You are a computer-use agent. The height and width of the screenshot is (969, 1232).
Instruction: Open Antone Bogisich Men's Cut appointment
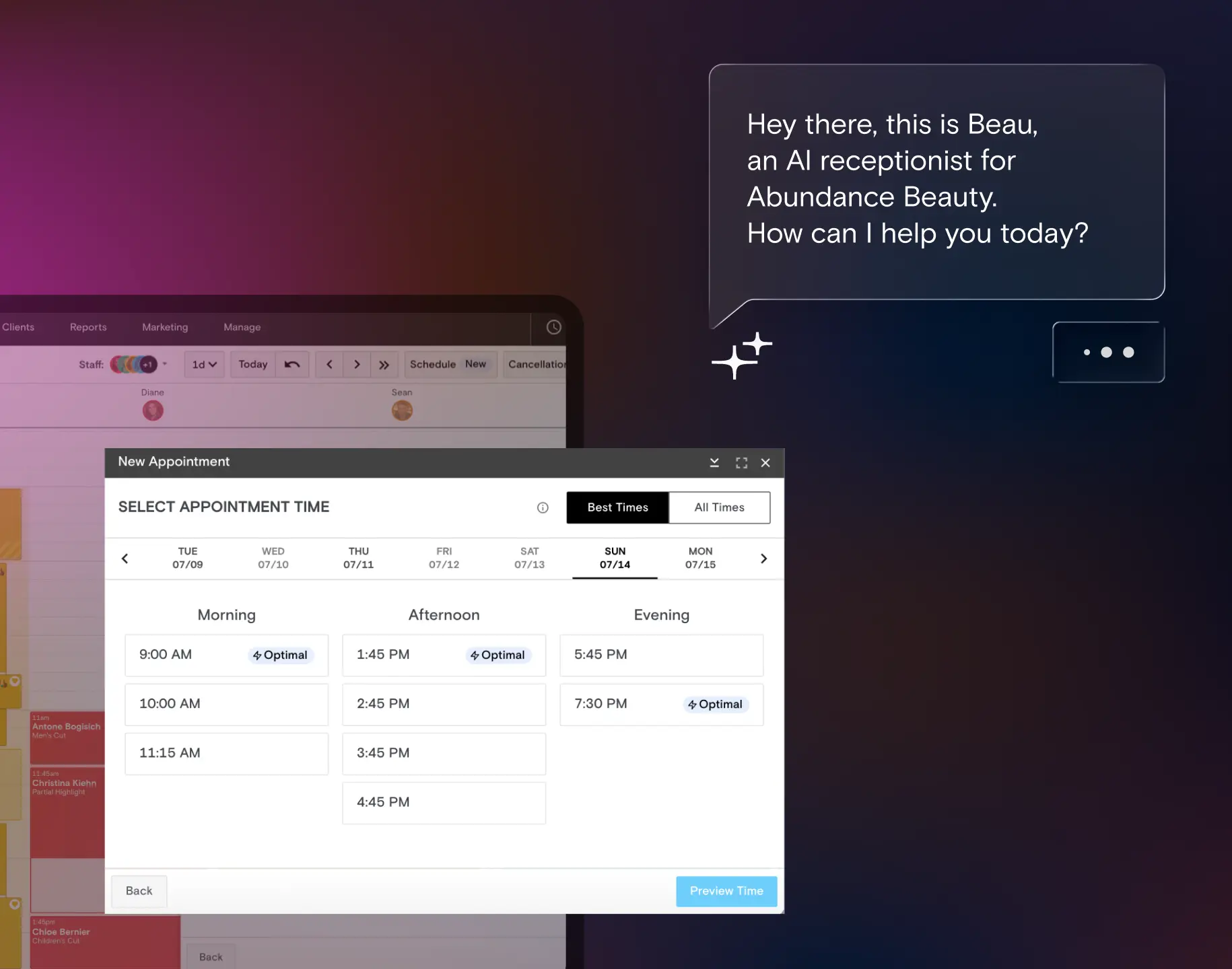point(67,738)
